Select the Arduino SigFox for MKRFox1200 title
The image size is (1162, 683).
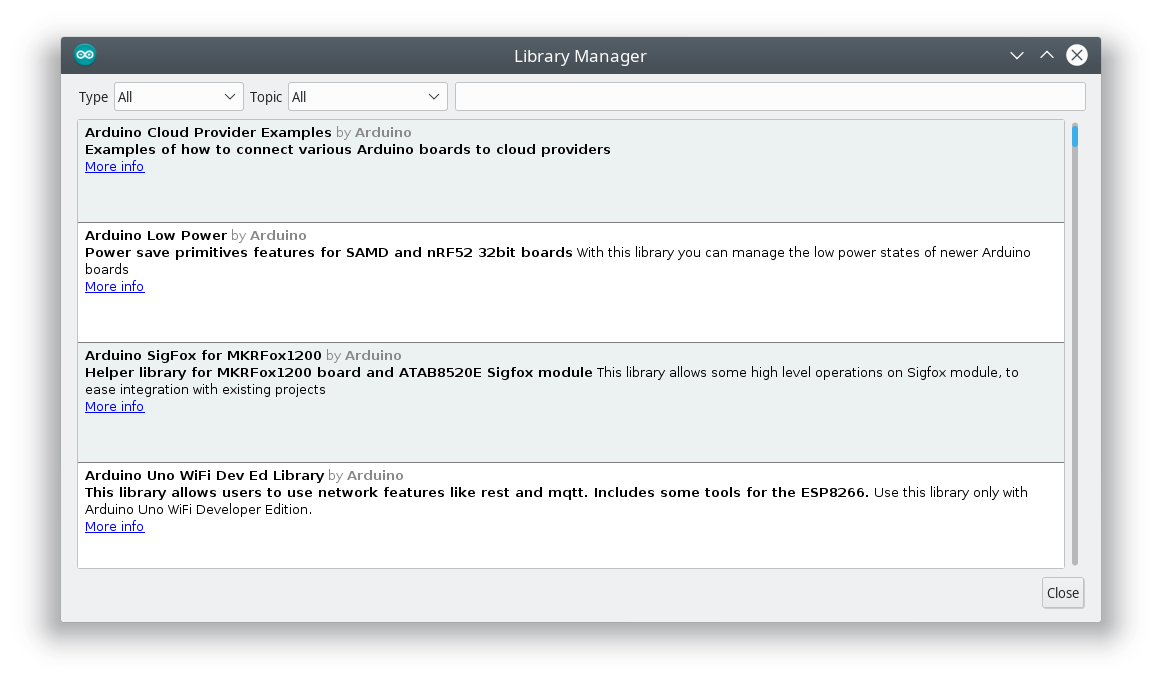pyautogui.click(x=203, y=356)
